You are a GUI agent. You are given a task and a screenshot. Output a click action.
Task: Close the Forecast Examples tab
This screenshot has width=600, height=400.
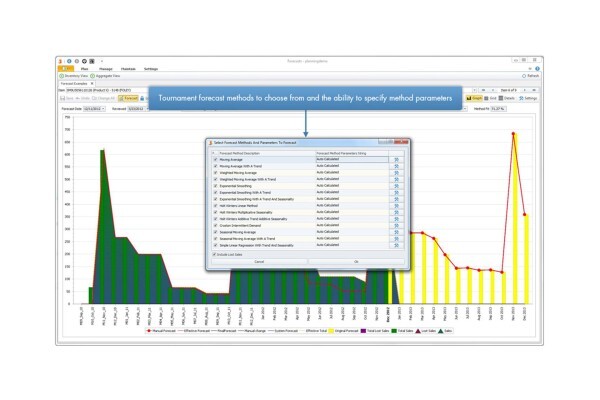[92, 83]
